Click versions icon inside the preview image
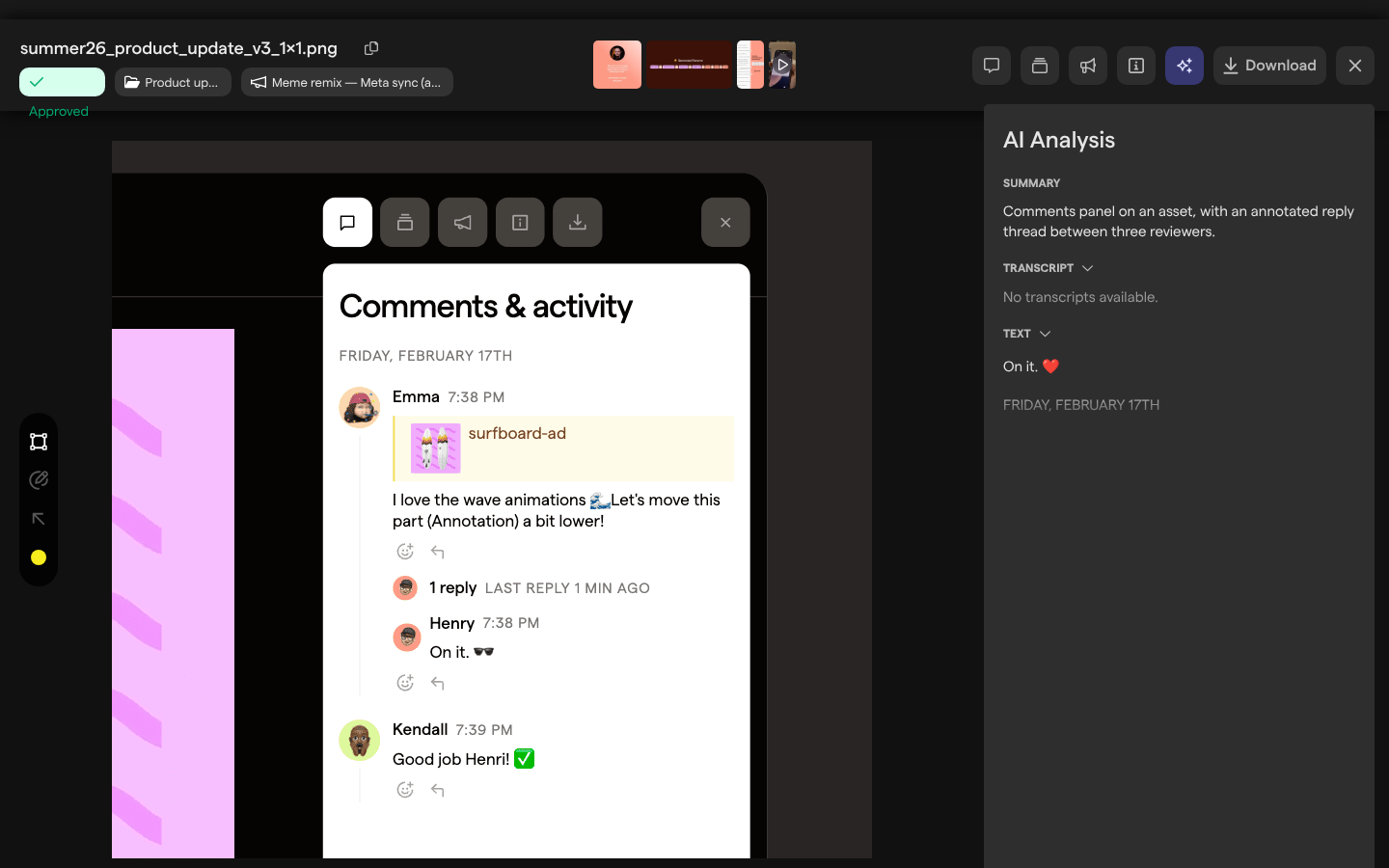The image size is (1389, 868). point(405,223)
